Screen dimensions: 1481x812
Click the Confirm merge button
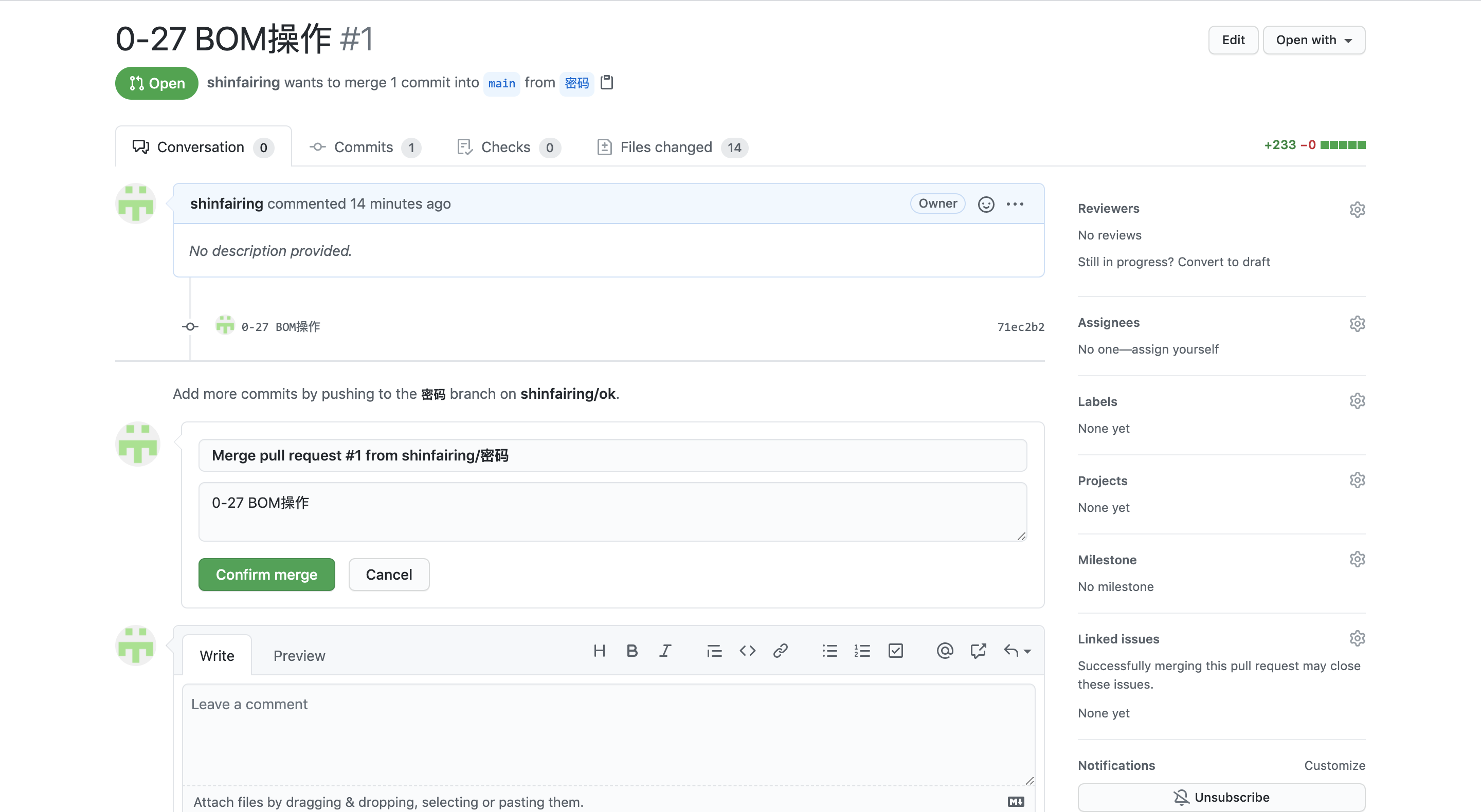click(266, 574)
